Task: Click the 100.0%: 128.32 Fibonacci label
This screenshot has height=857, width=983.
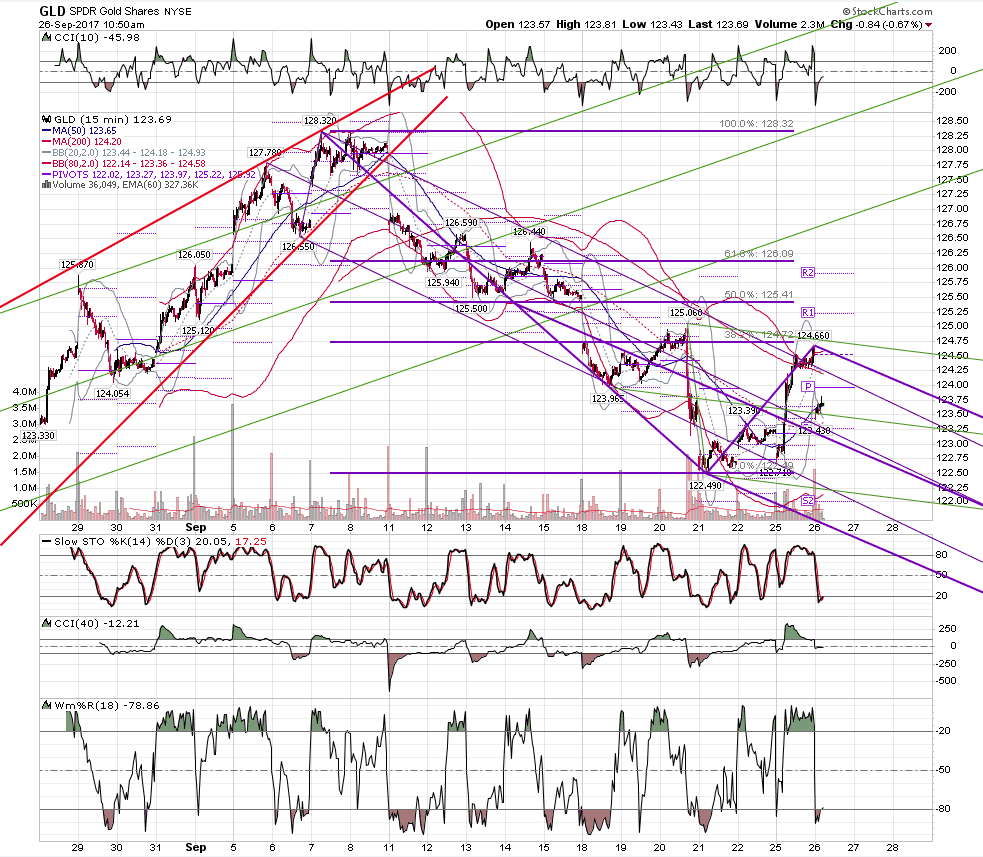Action: (x=756, y=124)
